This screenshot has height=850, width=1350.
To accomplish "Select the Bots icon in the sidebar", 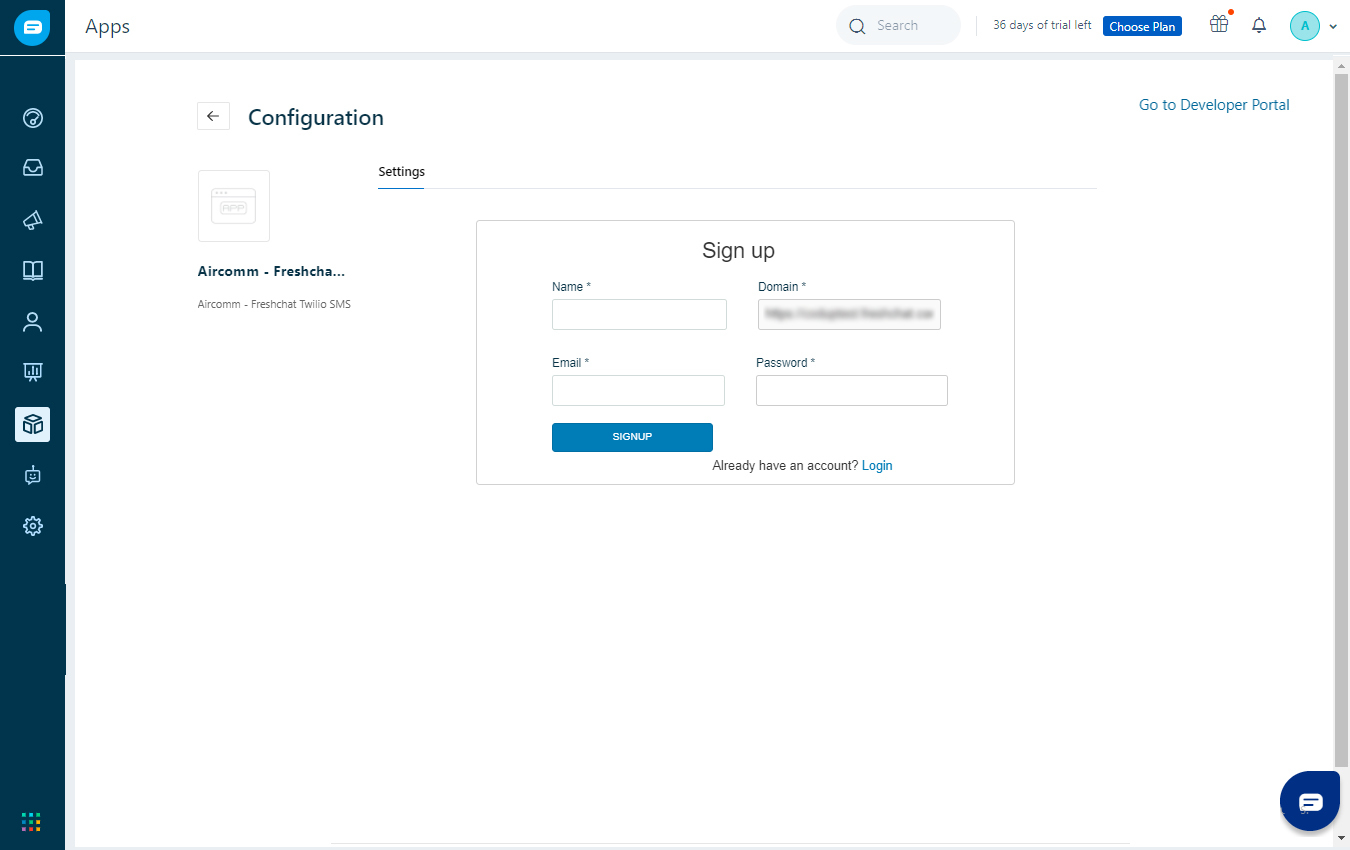I will [x=32, y=475].
